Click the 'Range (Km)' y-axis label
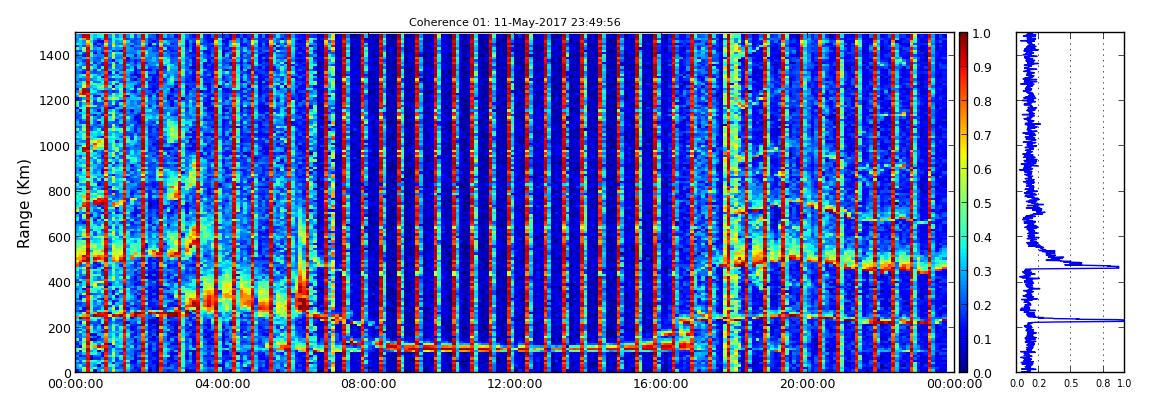The height and width of the screenshot is (407, 1150). (x=24, y=202)
